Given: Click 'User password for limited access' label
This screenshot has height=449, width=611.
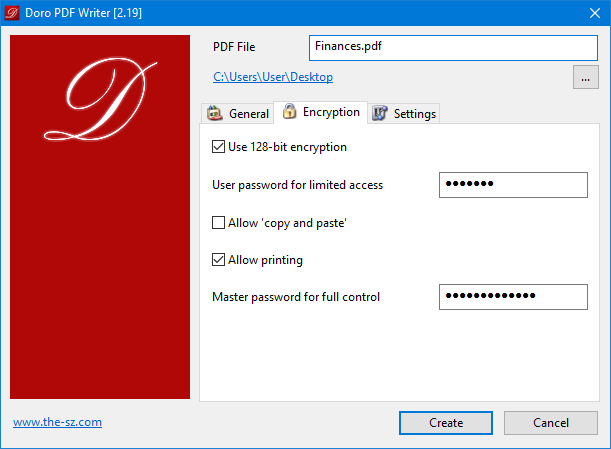Looking at the screenshot, I should point(297,185).
